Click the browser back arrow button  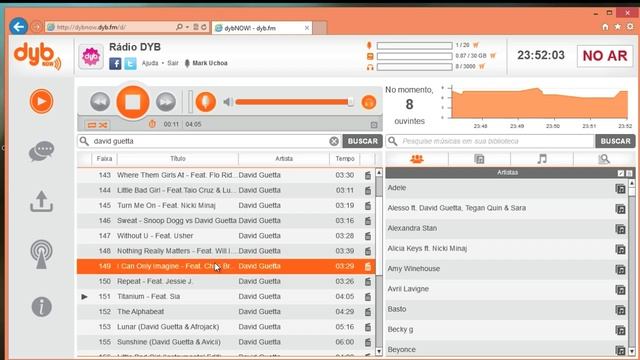[18, 27]
